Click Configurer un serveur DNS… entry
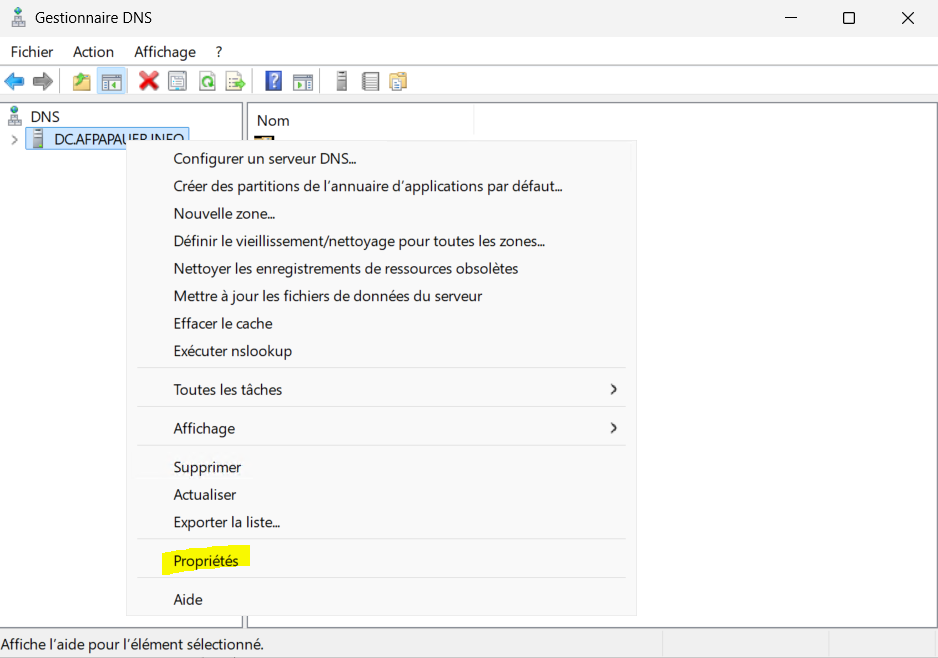Screen dimensions: 938x658 [265, 158]
